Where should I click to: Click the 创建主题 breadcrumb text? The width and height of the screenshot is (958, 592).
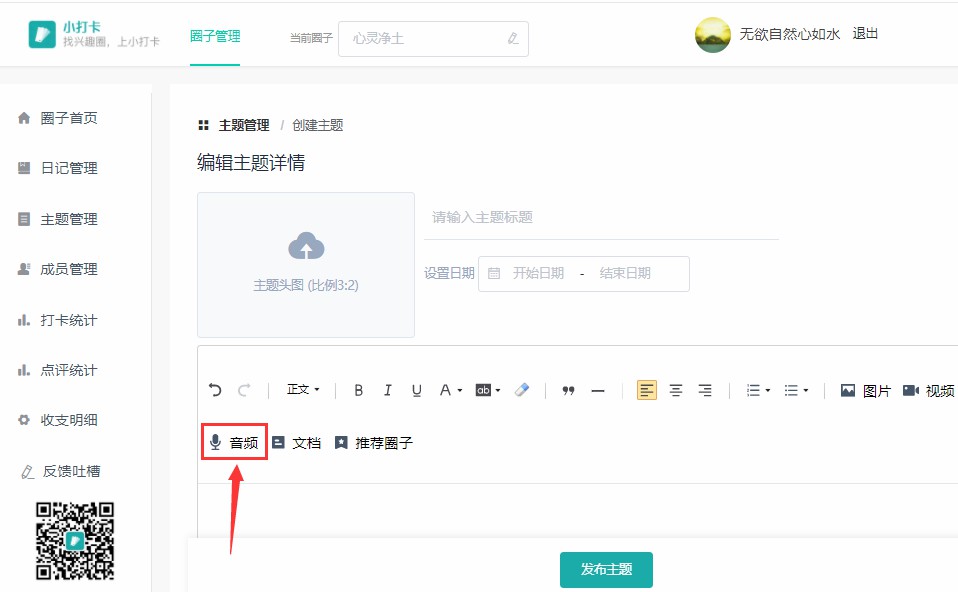tap(318, 125)
